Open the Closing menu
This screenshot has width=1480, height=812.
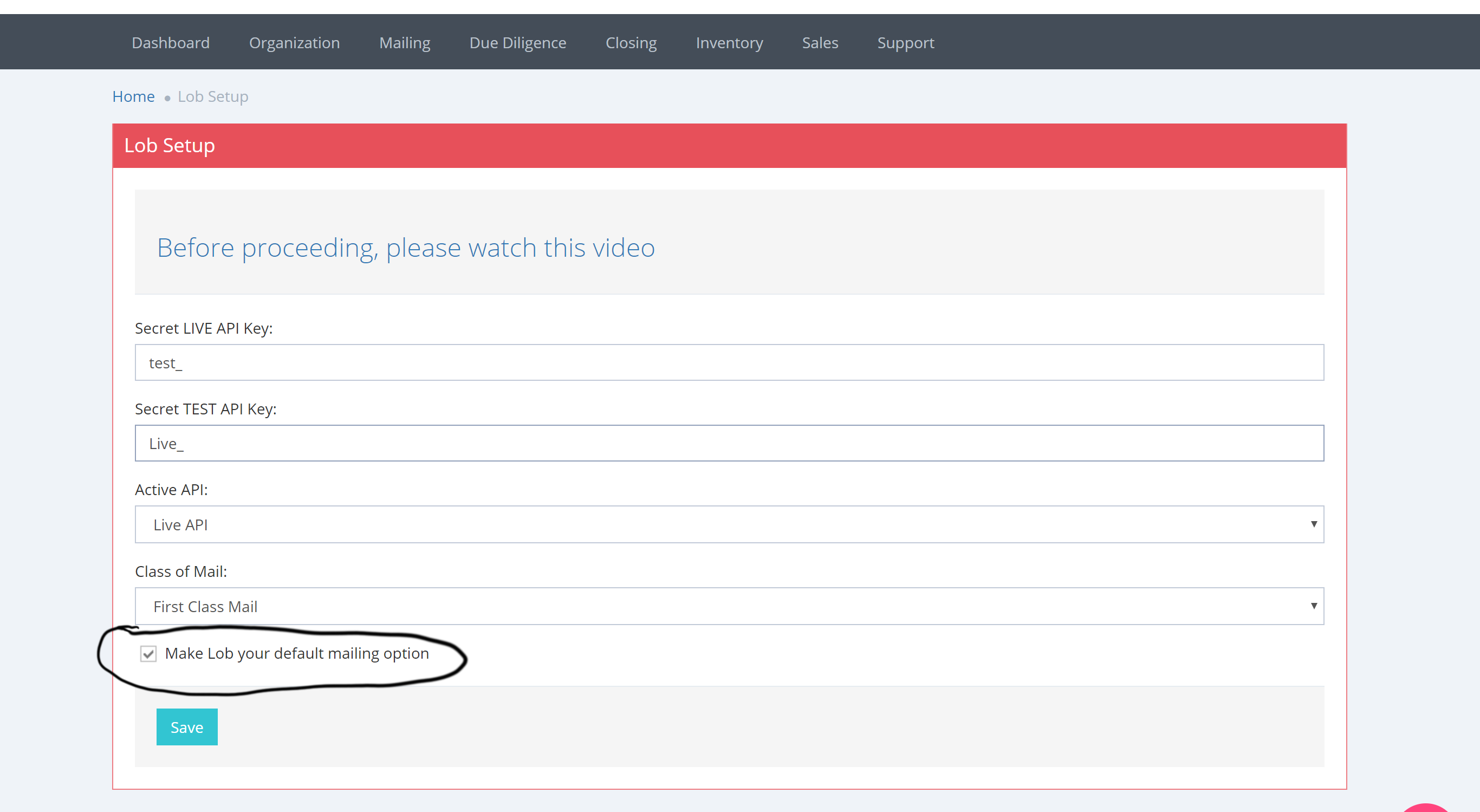(x=631, y=43)
